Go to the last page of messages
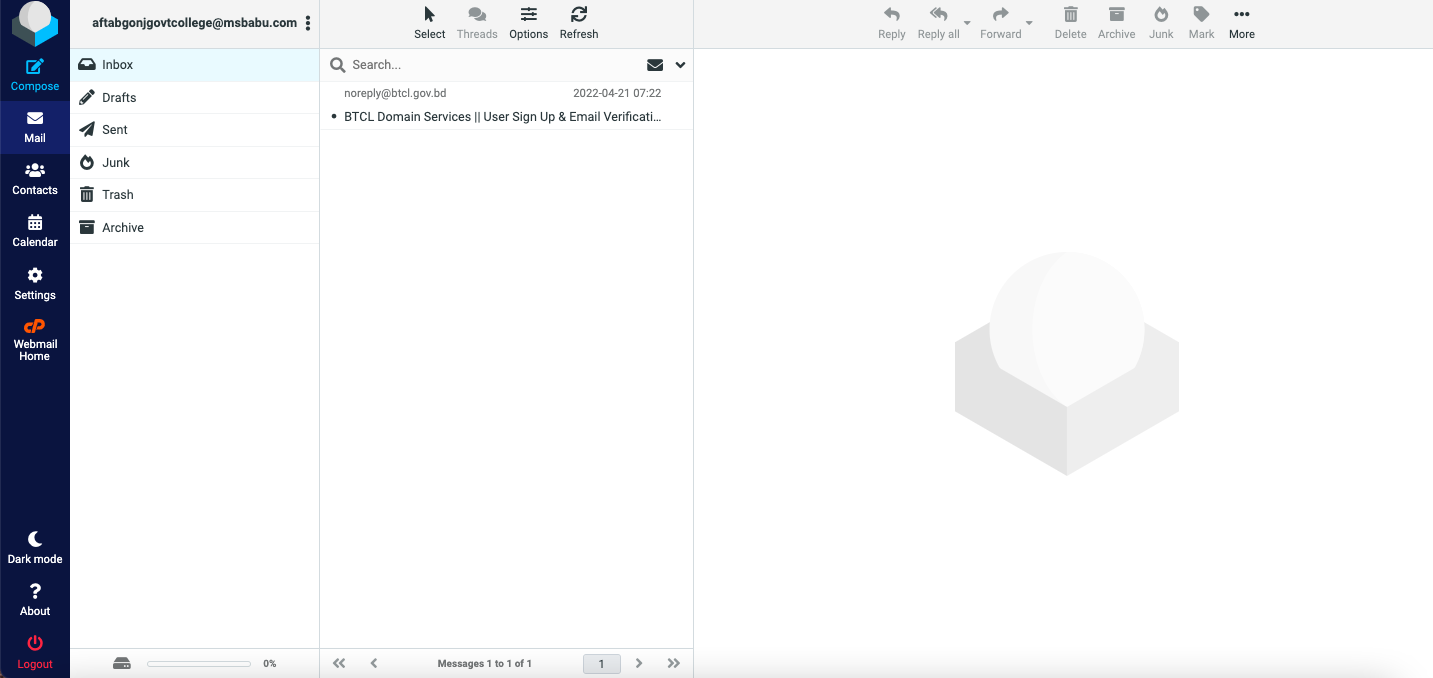Viewport: 1433px width, 678px height. [674, 663]
